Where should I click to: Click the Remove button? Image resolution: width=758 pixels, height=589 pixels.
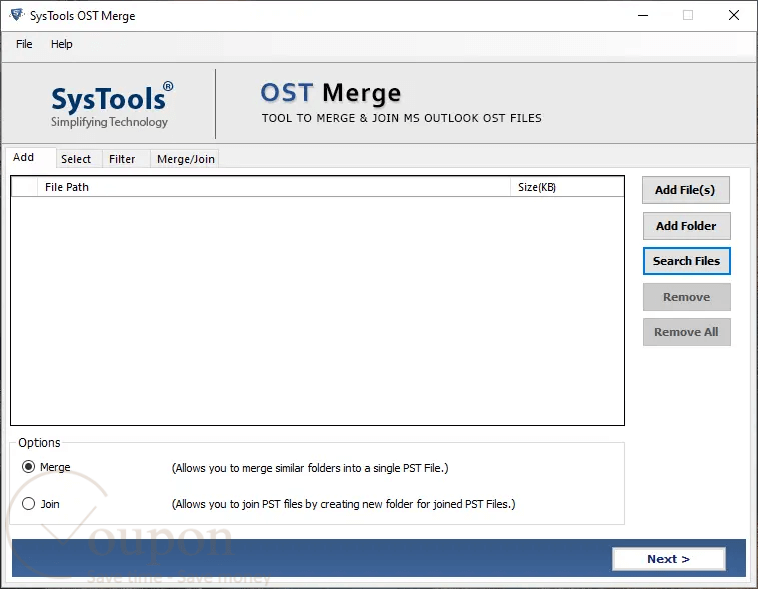[686, 297]
